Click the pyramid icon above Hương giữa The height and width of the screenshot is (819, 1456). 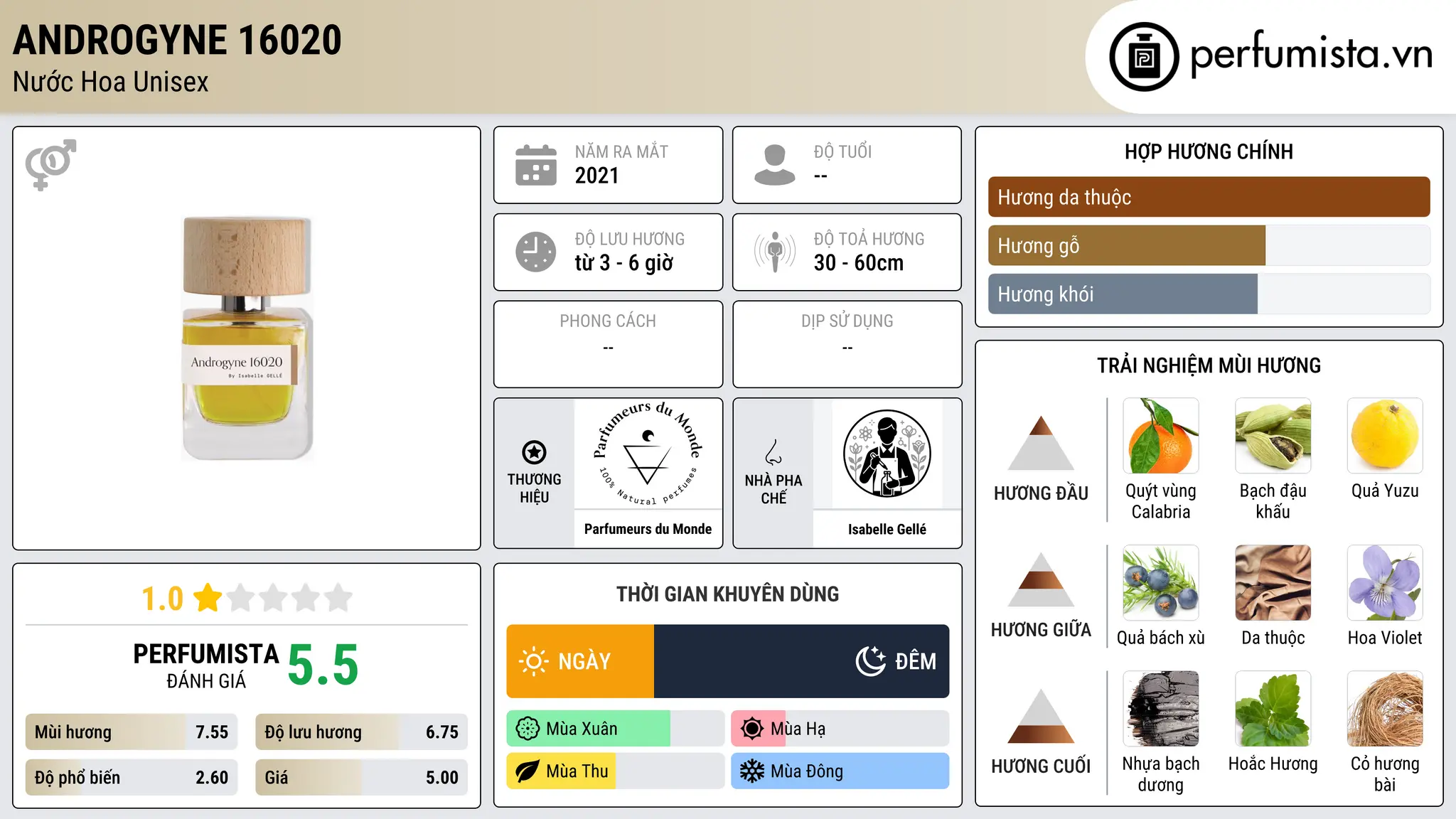pos(1041,579)
